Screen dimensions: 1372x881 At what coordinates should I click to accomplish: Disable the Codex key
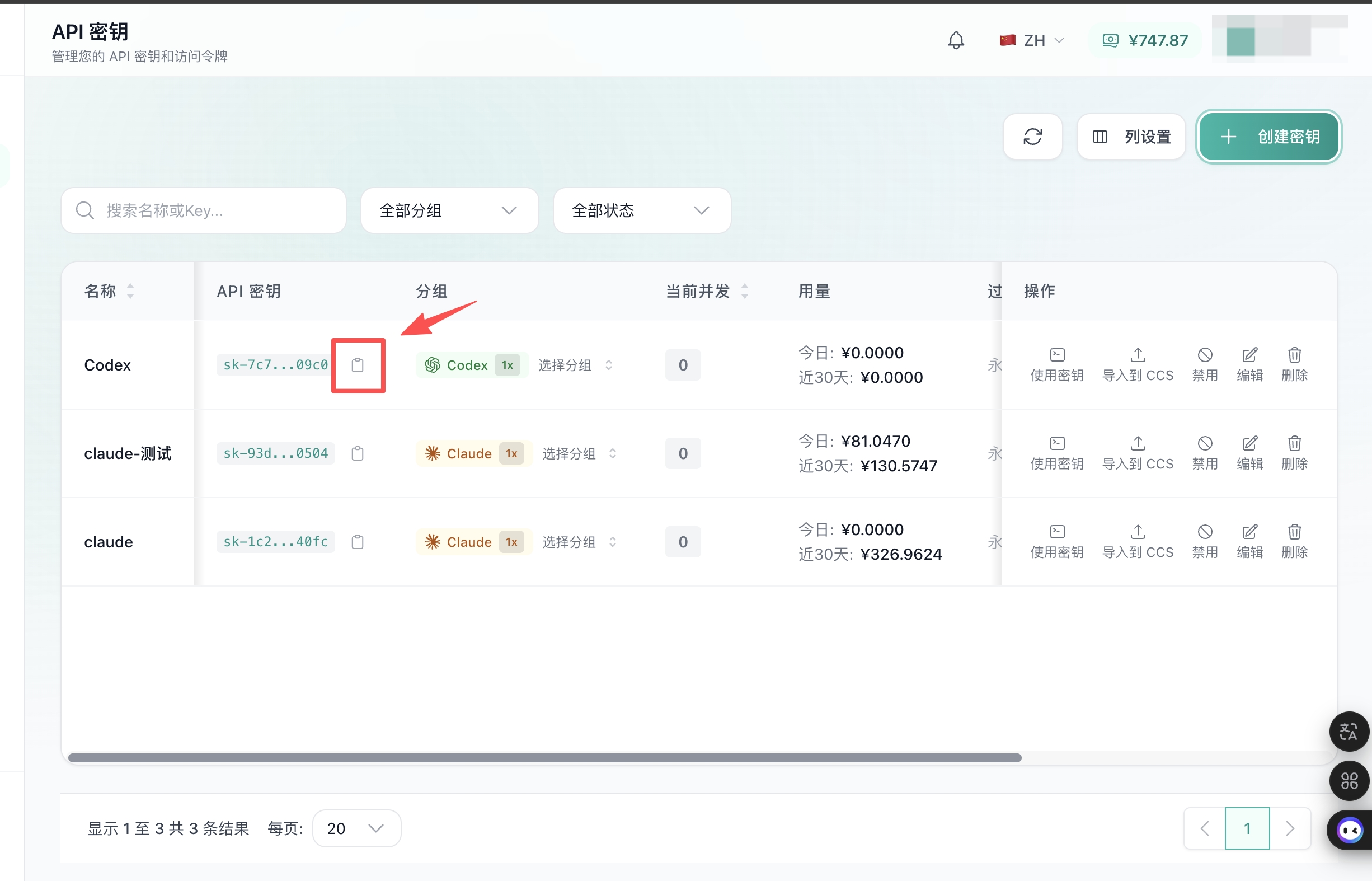1205,365
